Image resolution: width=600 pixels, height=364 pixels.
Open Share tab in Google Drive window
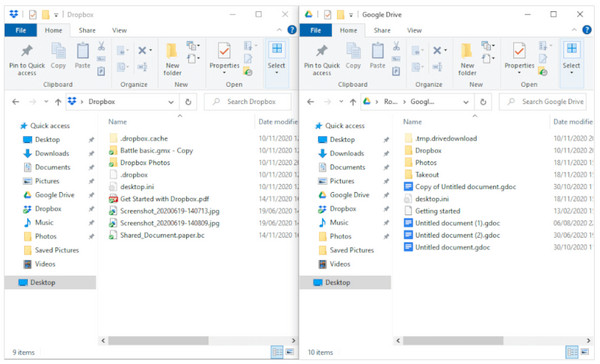point(382,30)
